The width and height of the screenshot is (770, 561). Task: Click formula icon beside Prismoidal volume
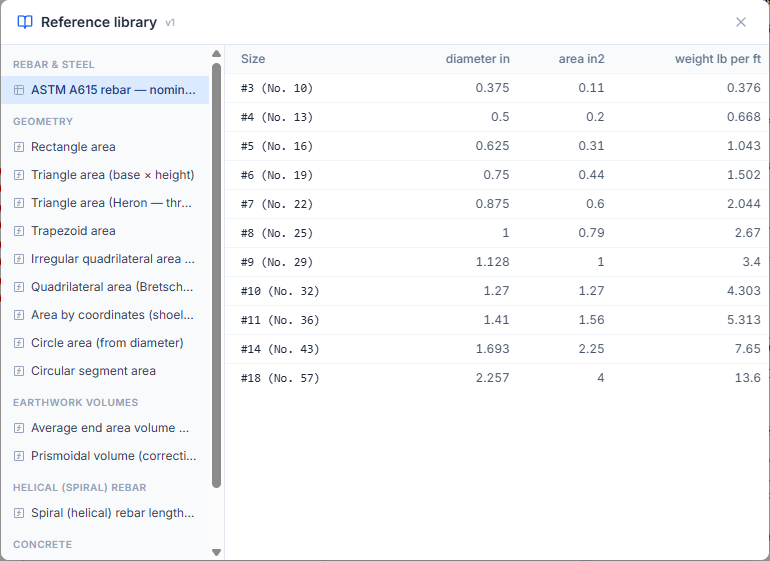[x=19, y=456]
